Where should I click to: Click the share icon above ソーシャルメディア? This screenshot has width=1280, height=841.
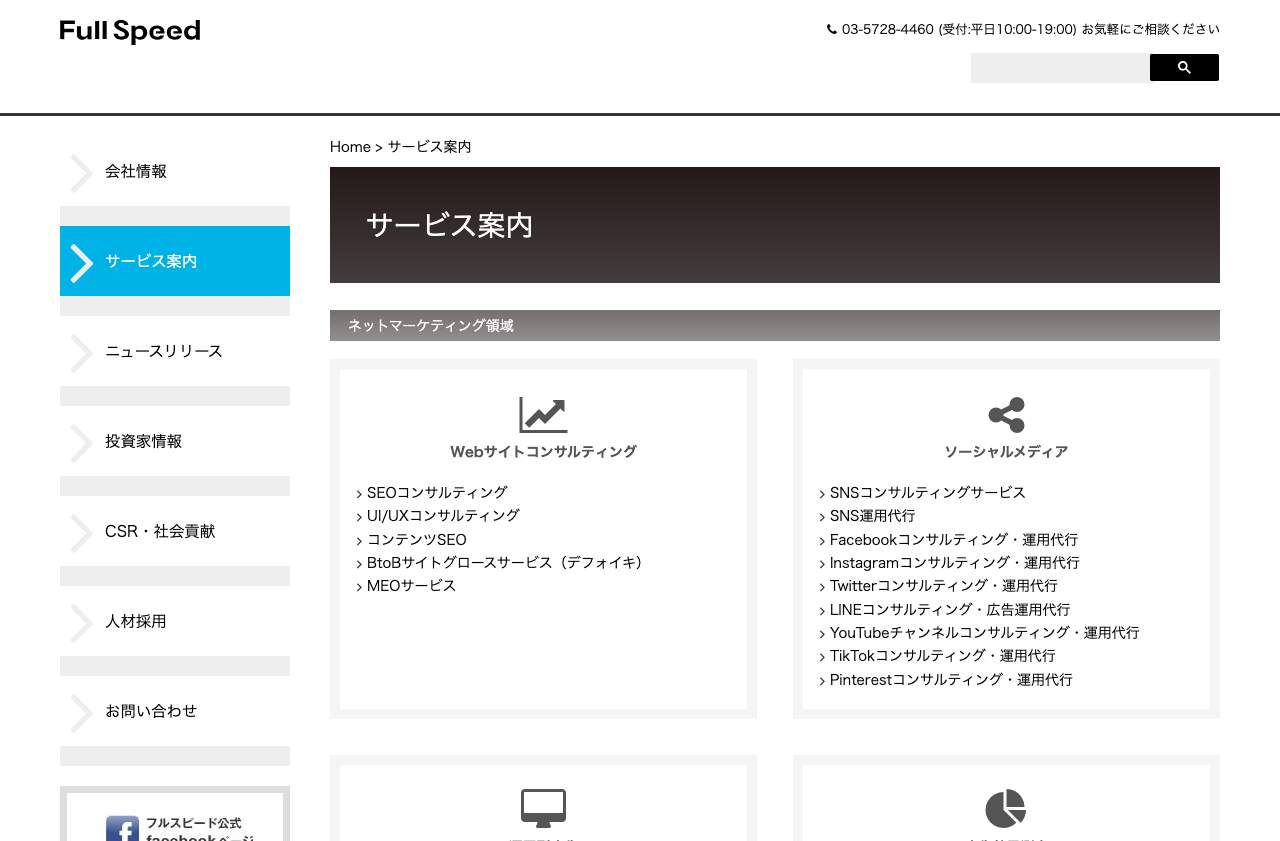(x=1005, y=412)
